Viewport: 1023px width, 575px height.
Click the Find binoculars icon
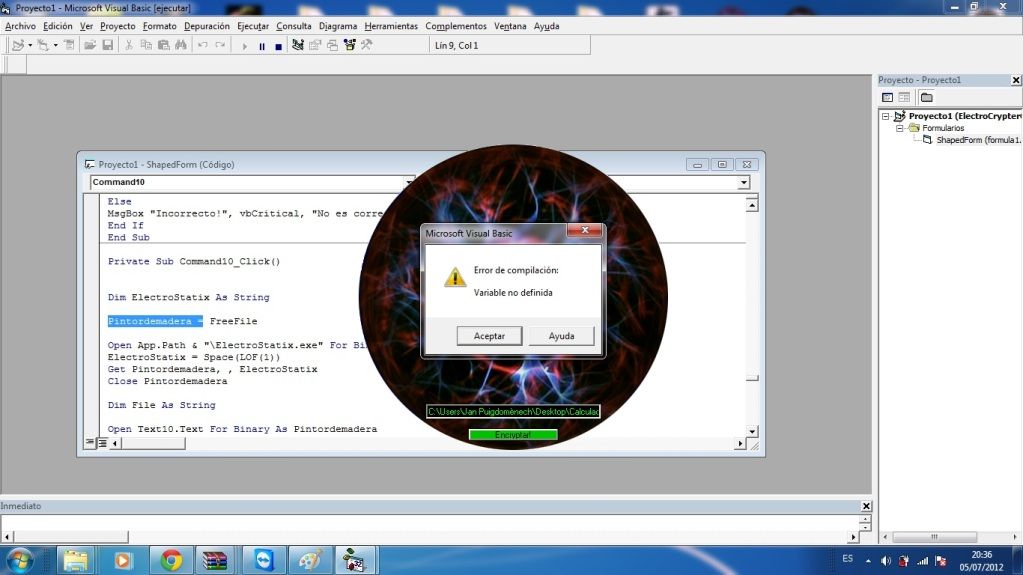181,45
